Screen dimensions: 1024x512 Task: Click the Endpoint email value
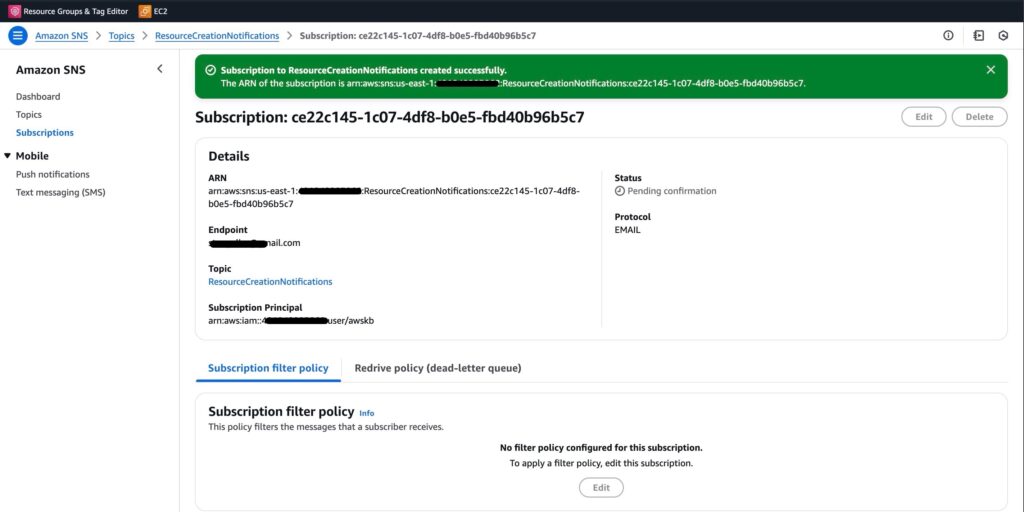pyautogui.click(x=255, y=243)
